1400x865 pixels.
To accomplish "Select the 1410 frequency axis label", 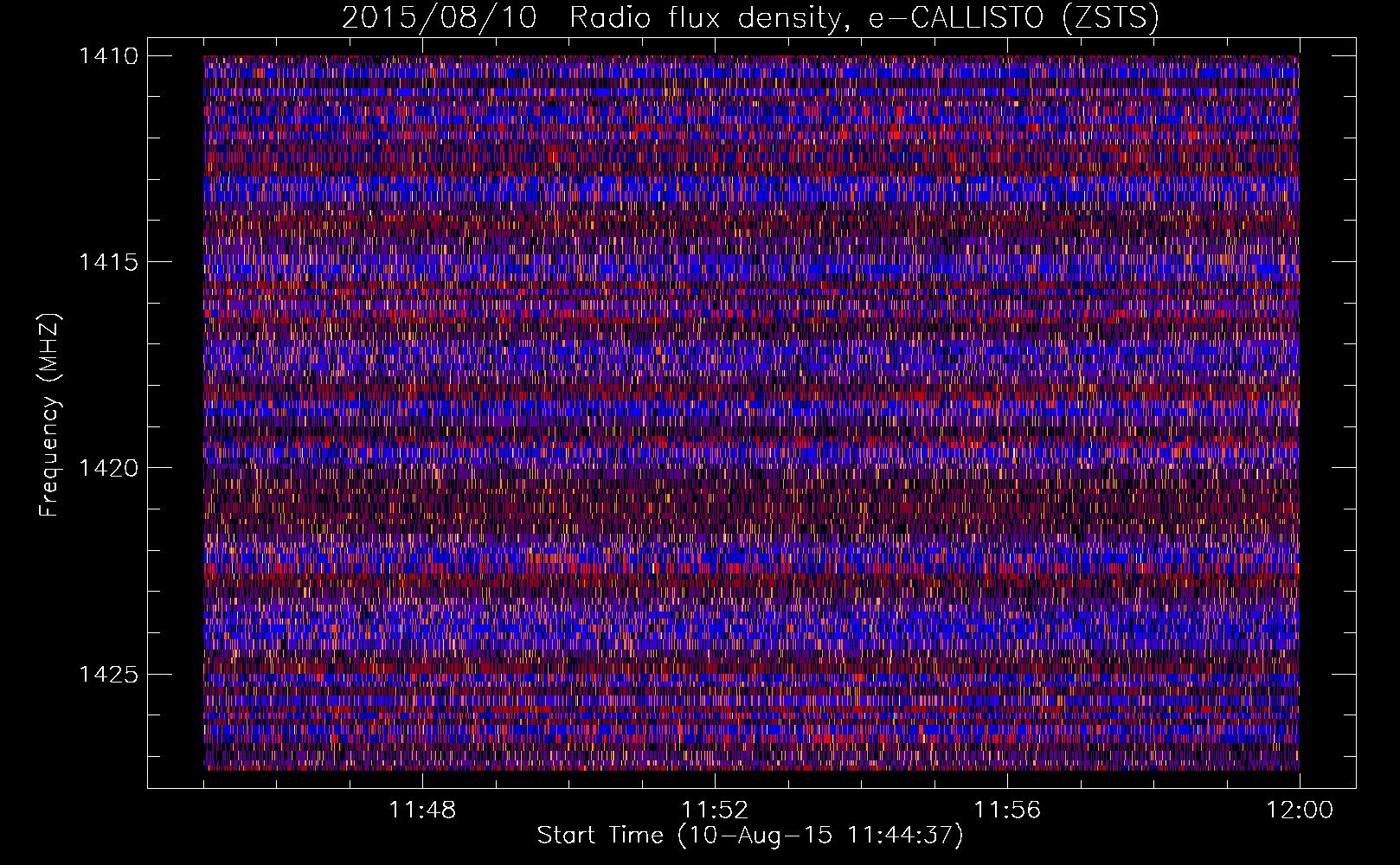I will [x=108, y=56].
